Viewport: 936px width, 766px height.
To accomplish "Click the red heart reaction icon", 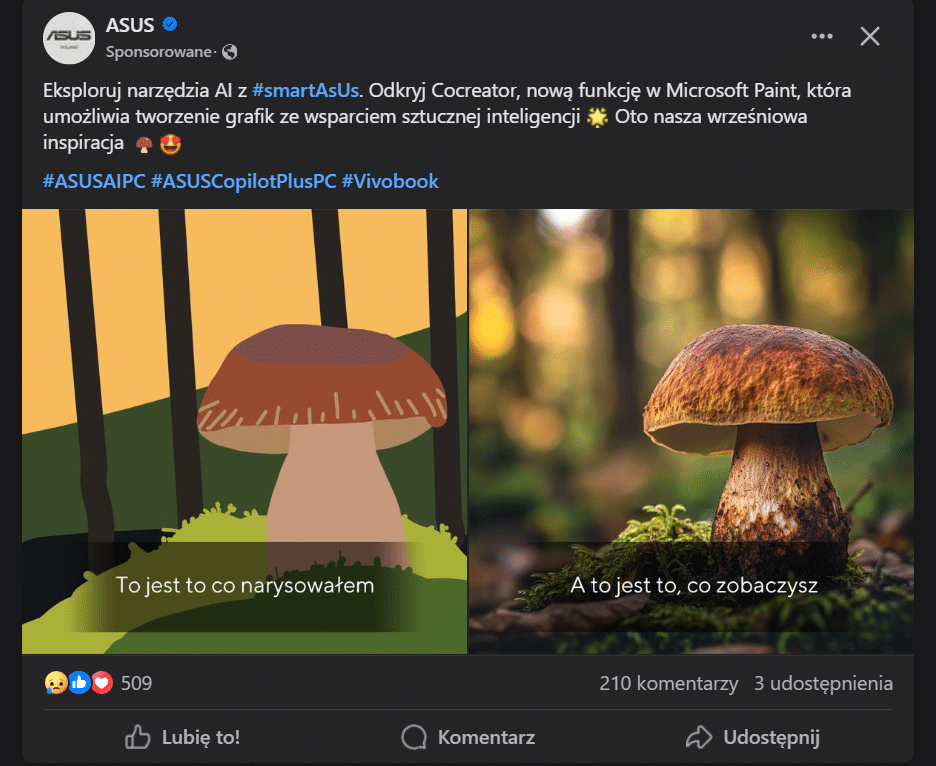I will [102, 684].
